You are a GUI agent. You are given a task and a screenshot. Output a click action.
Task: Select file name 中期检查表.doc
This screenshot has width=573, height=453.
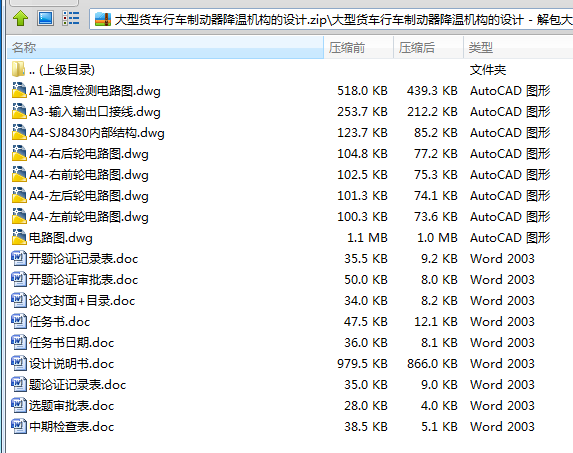click(72, 427)
